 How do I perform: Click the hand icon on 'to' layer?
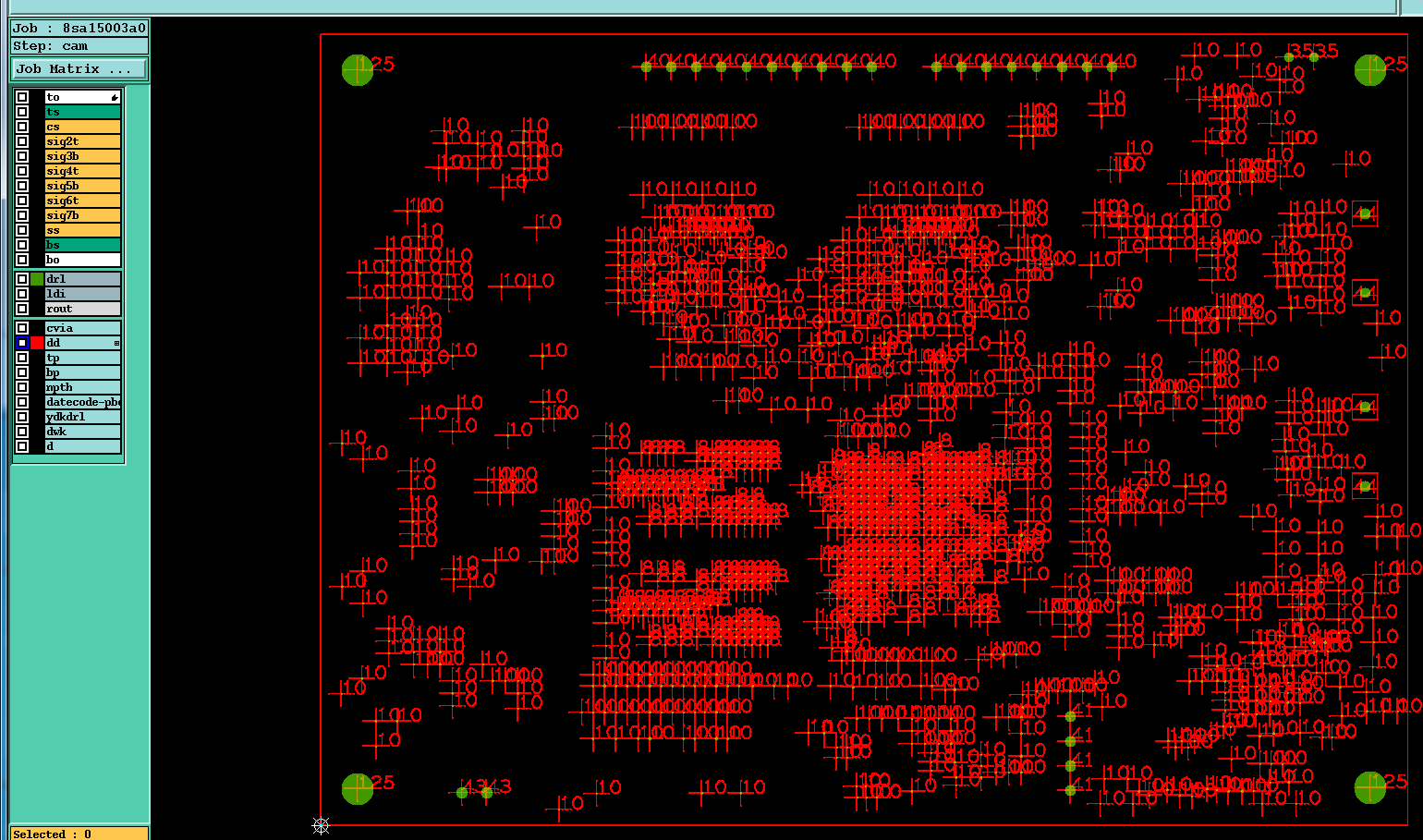115,97
